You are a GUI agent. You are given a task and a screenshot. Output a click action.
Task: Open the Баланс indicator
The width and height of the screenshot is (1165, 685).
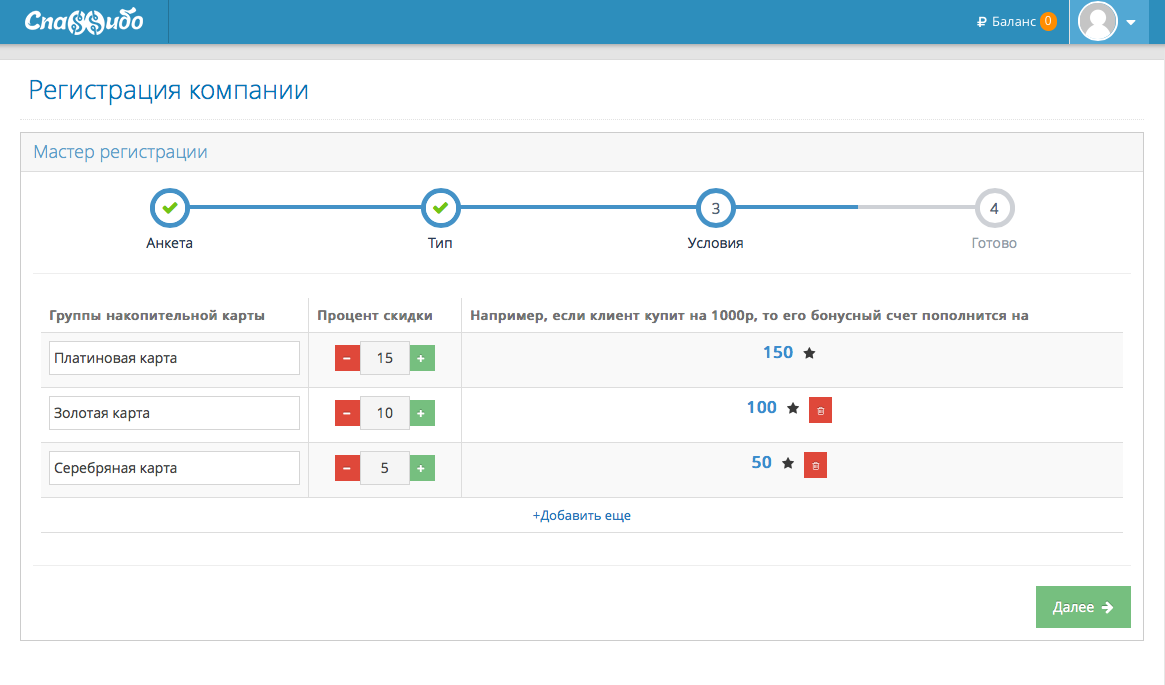point(1016,22)
